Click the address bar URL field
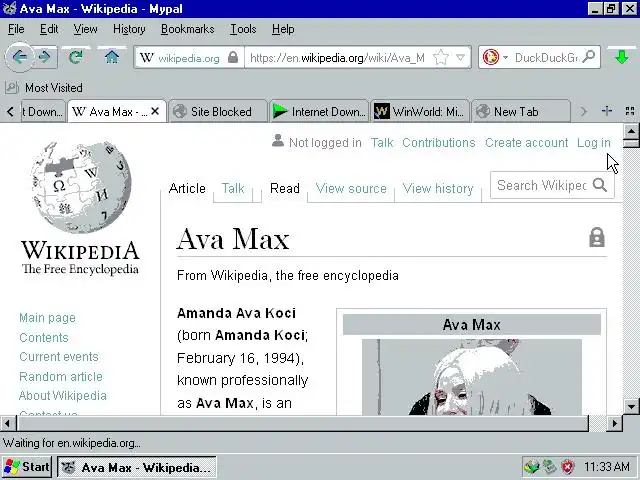 pyautogui.click(x=338, y=58)
